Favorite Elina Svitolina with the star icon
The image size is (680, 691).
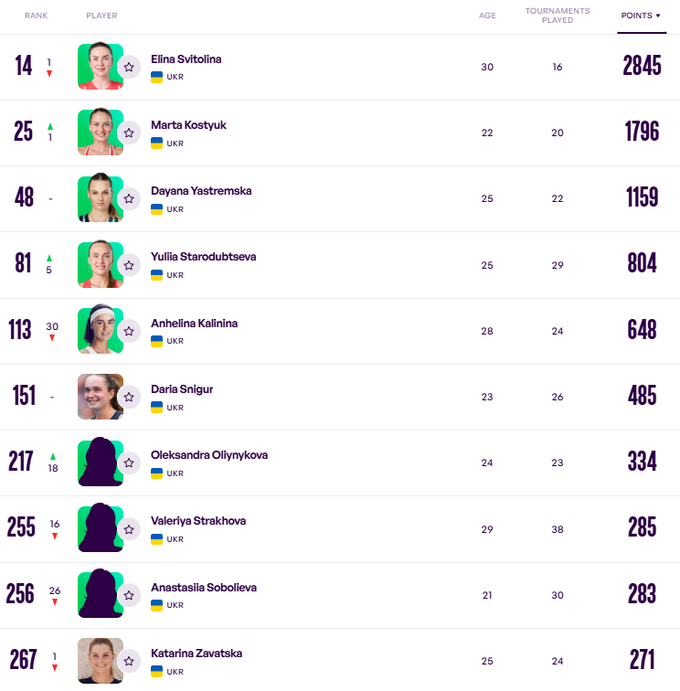pos(129,67)
